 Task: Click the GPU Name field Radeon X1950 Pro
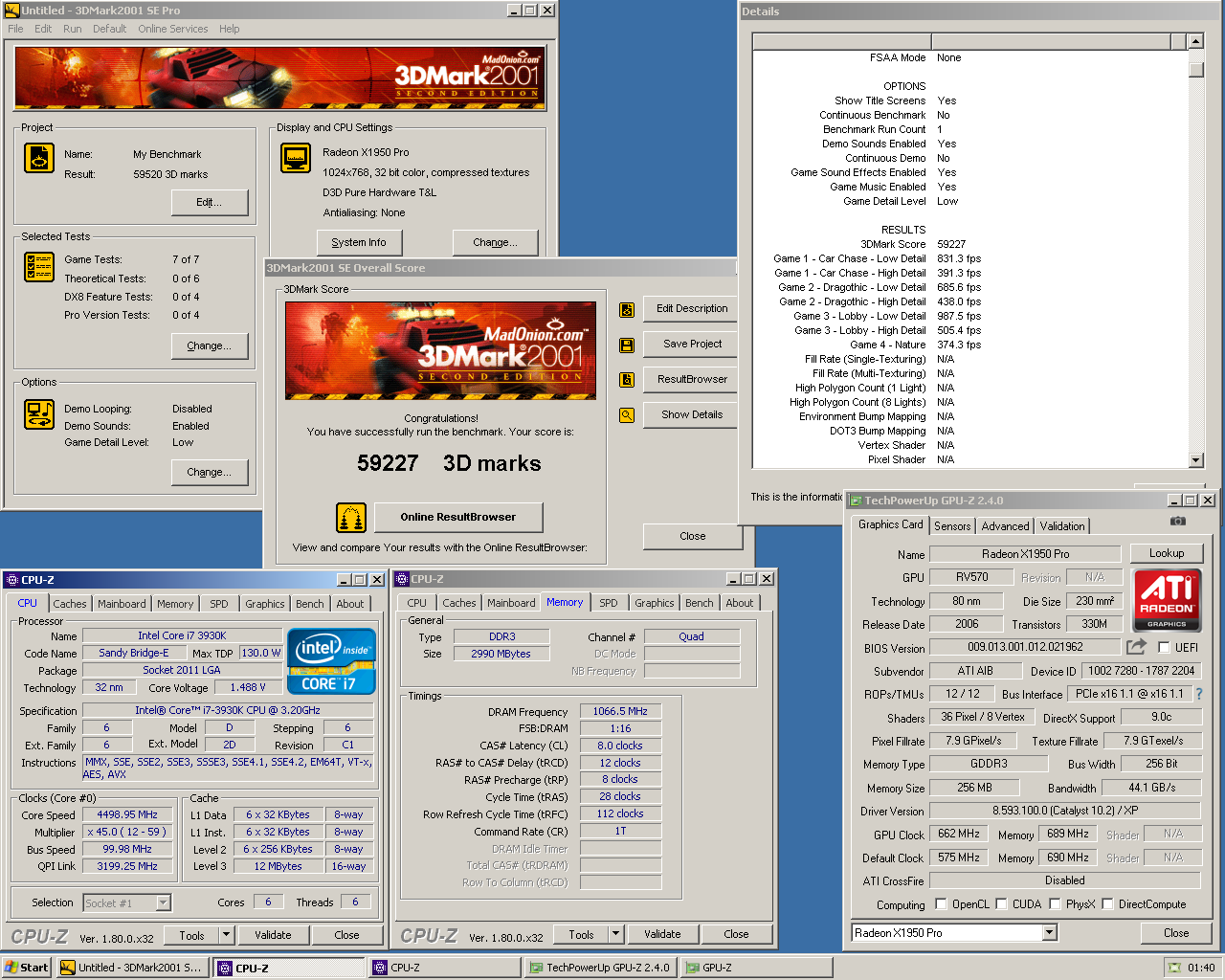(x=1025, y=554)
